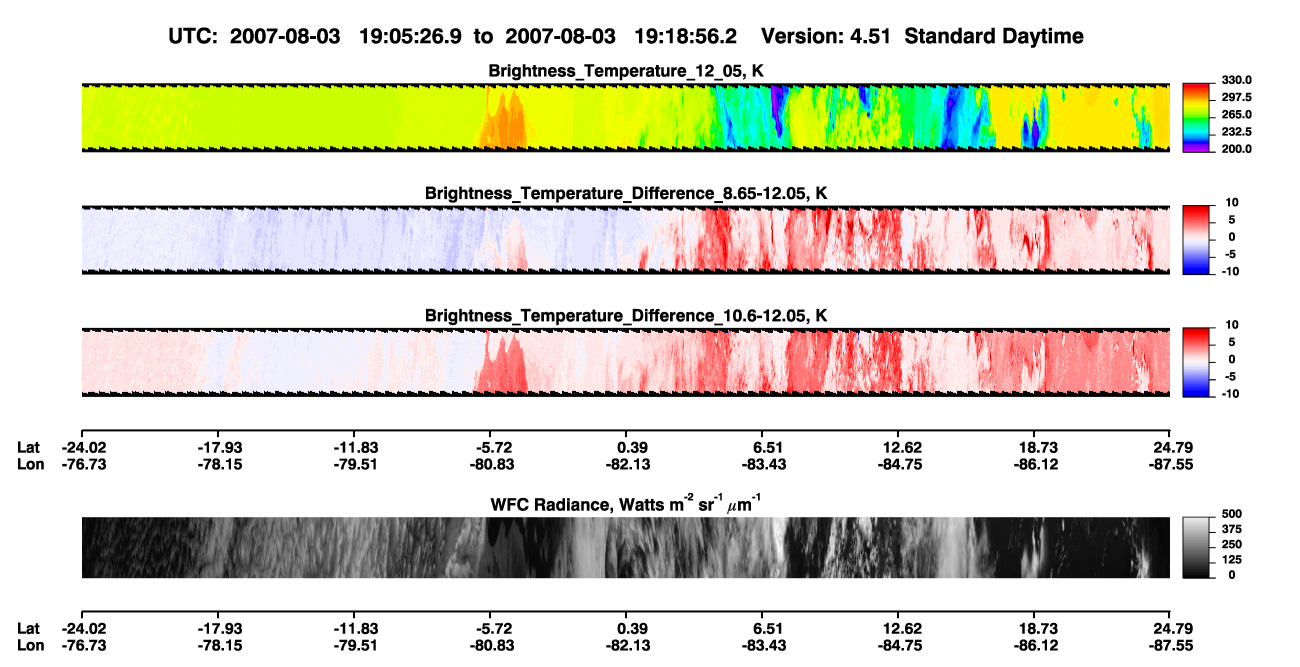Click Lon '-84.75' on the bottom-most axis

(x=902, y=646)
